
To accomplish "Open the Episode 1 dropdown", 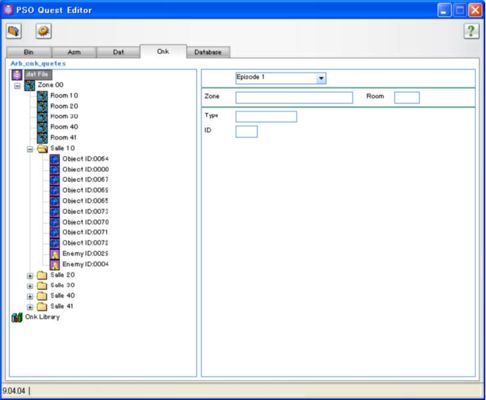I will click(x=321, y=78).
